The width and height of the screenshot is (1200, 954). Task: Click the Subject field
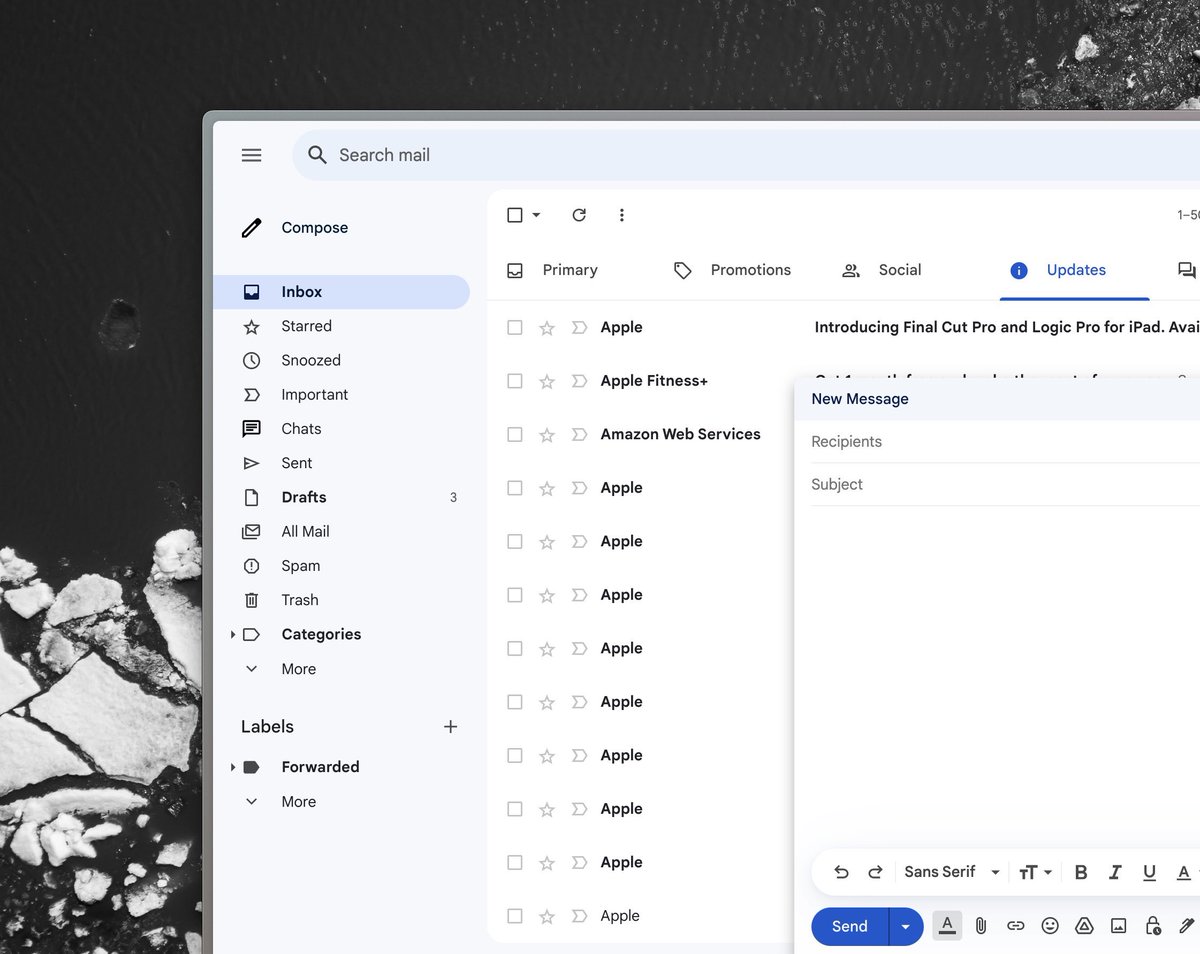click(x=1005, y=485)
